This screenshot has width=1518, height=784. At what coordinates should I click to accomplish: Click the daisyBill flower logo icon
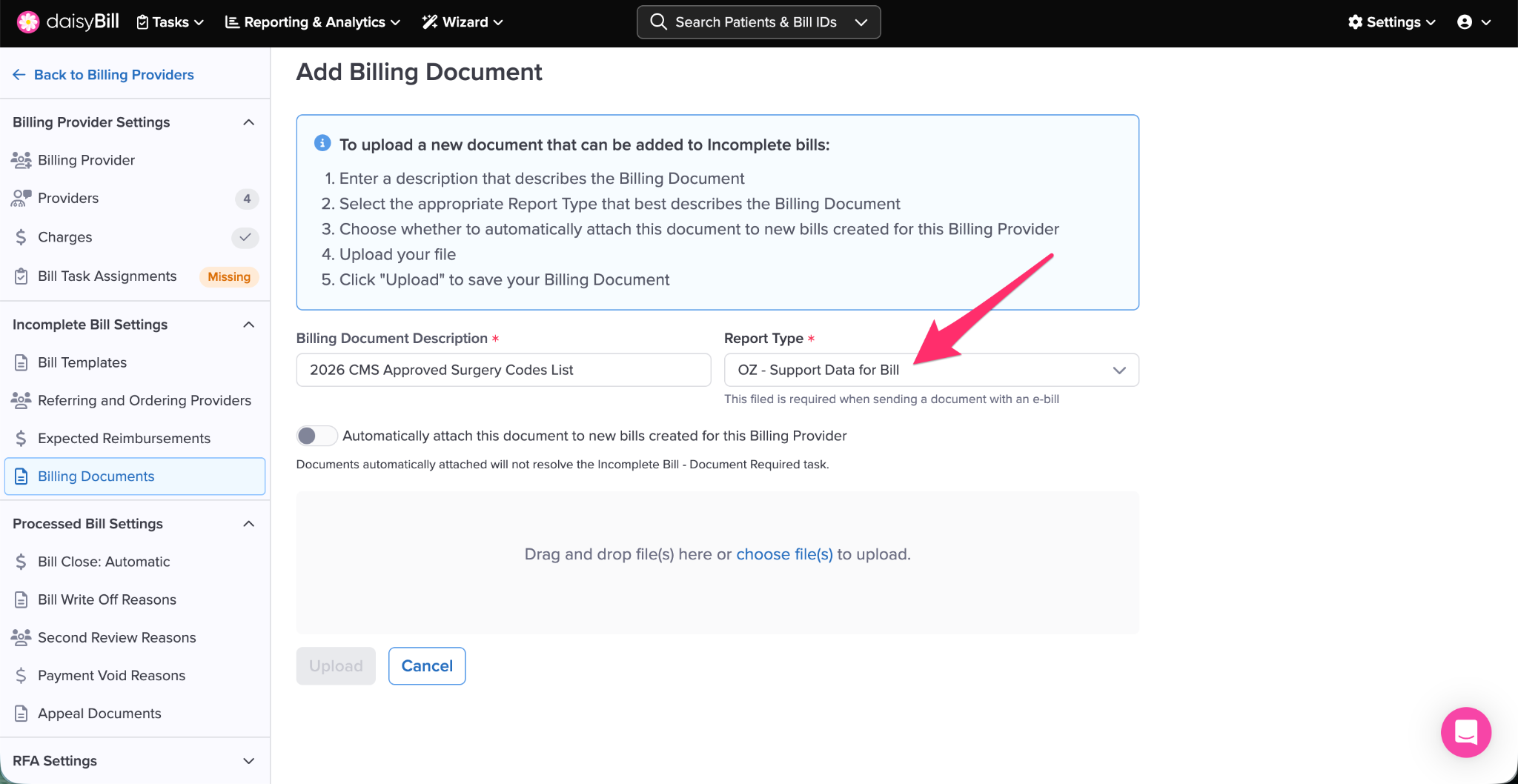[x=27, y=22]
